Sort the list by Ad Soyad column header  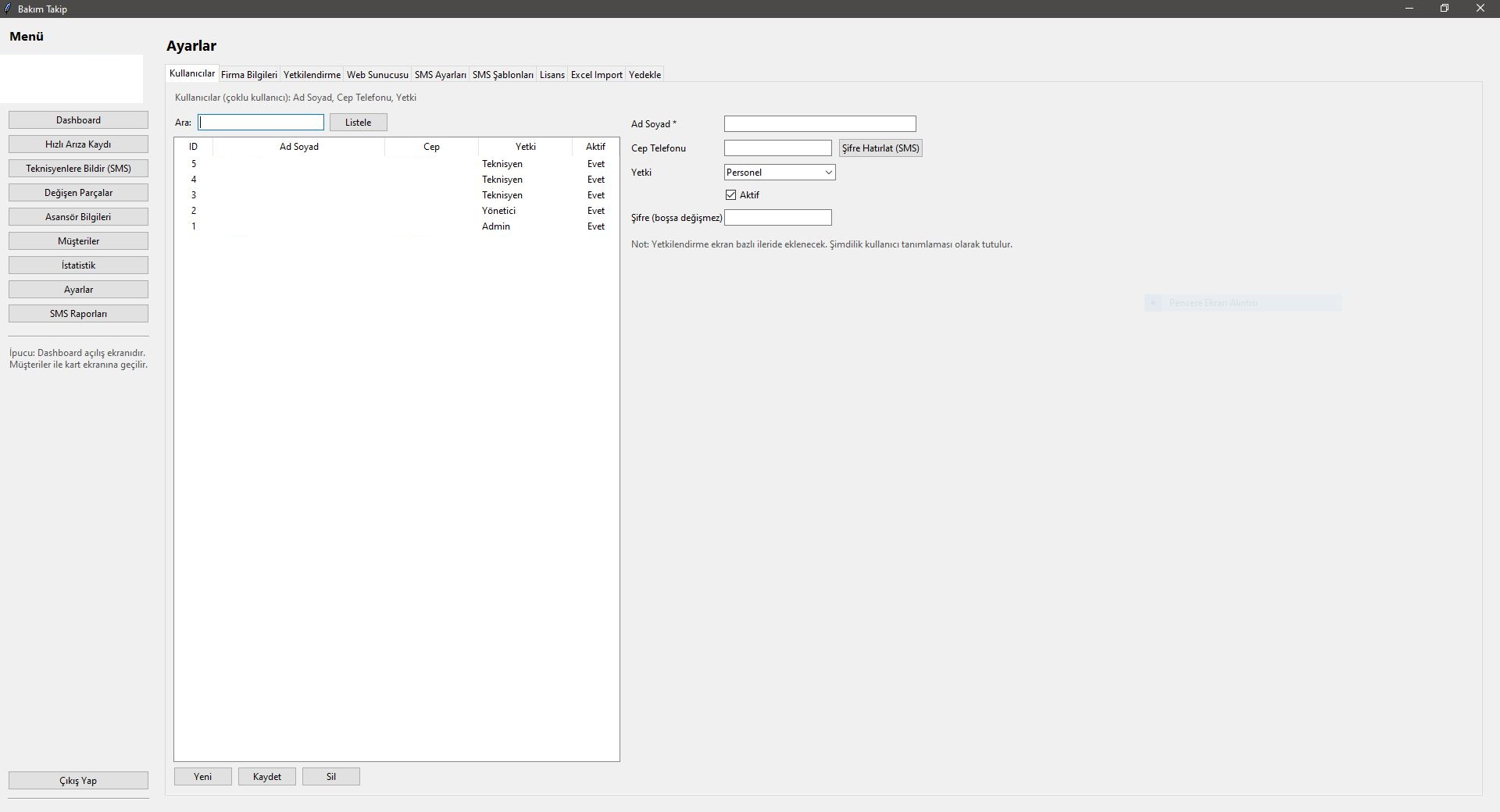[298, 147]
